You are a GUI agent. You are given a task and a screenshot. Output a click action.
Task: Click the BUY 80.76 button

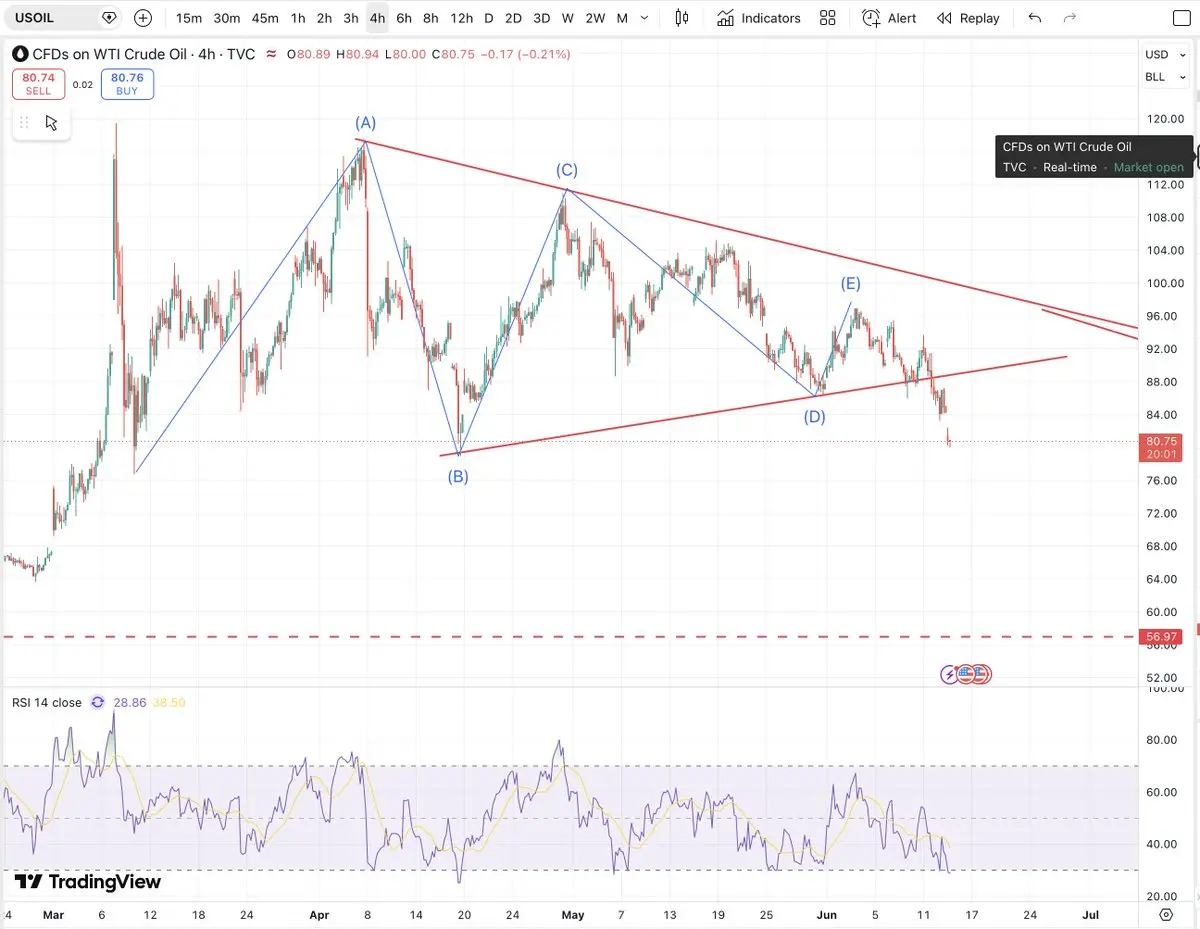pyautogui.click(x=127, y=84)
